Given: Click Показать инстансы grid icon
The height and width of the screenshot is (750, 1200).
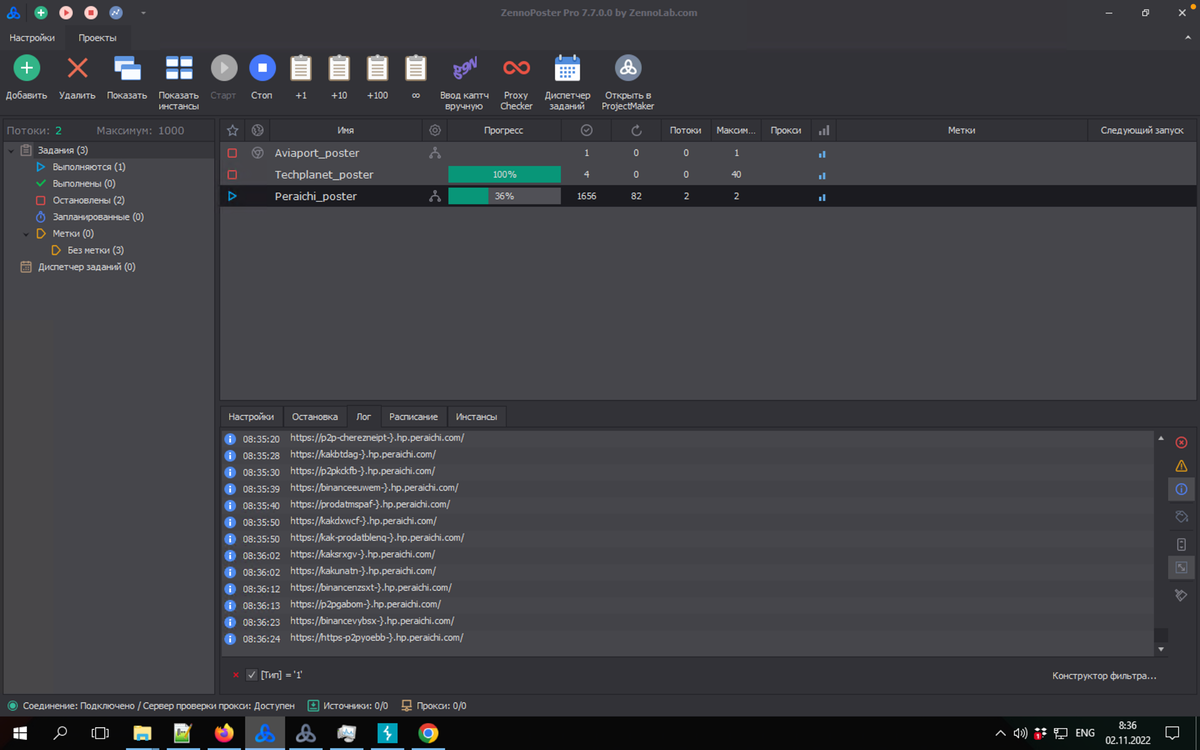Looking at the screenshot, I should [179, 68].
